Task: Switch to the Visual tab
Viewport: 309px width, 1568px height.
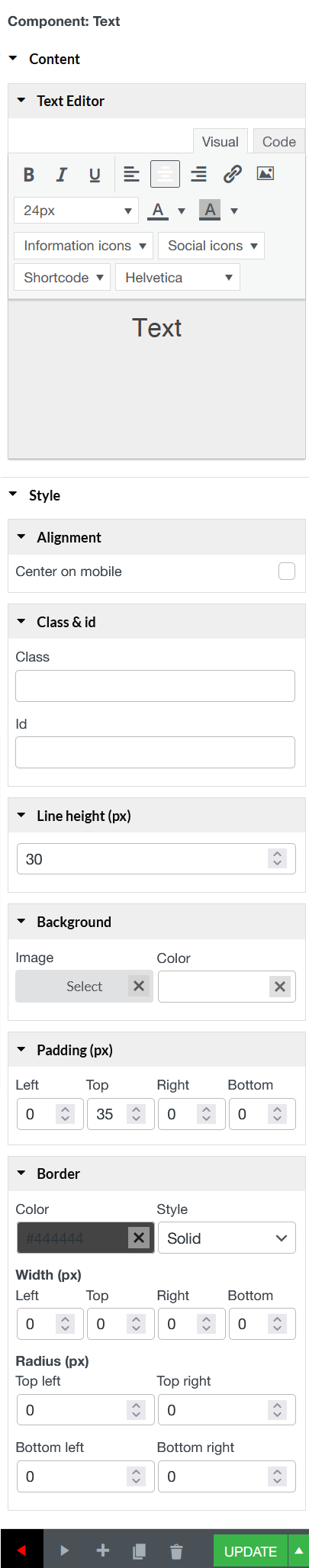Action: [220, 141]
